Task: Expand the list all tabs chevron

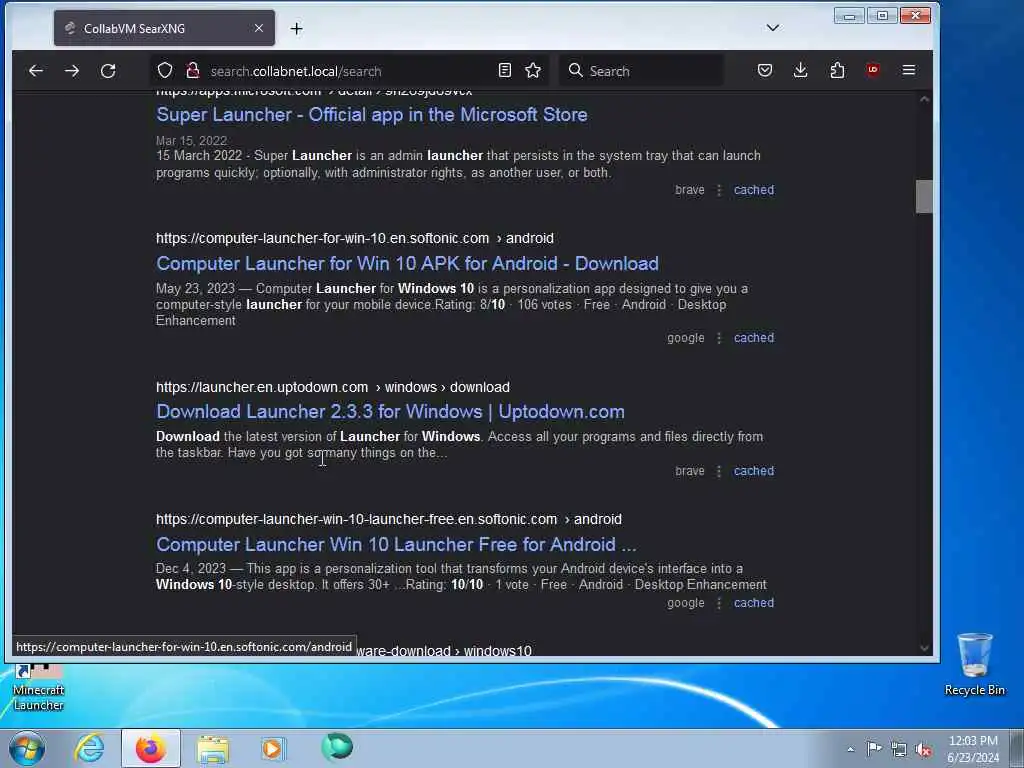Action: pos(773,28)
